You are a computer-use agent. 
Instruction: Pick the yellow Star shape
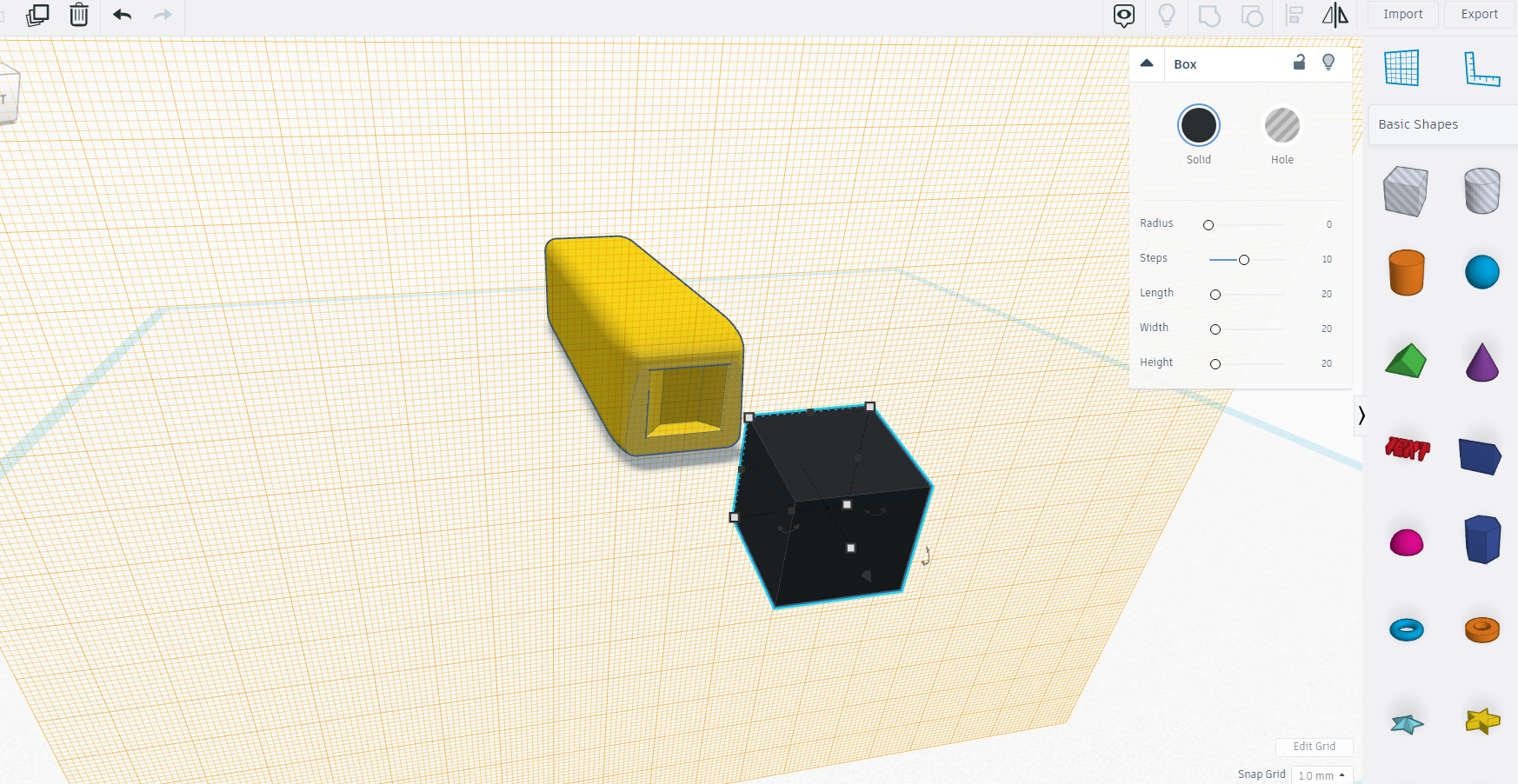click(x=1482, y=721)
